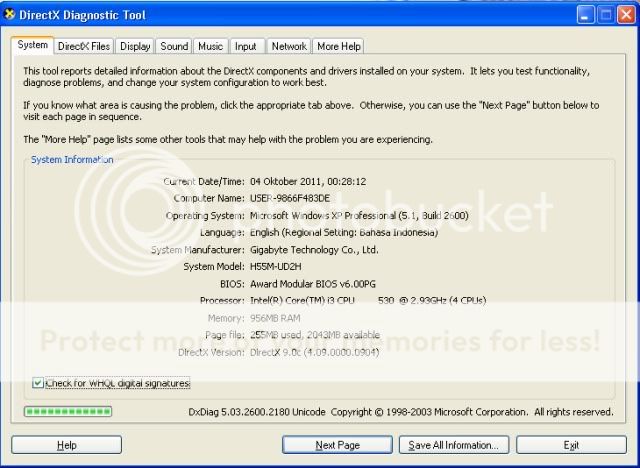Click the Intel Core i3 processor value
Image resolution: width=640 pixels, height=468 pixels.
pyautogui.click(x=368, y=301)
